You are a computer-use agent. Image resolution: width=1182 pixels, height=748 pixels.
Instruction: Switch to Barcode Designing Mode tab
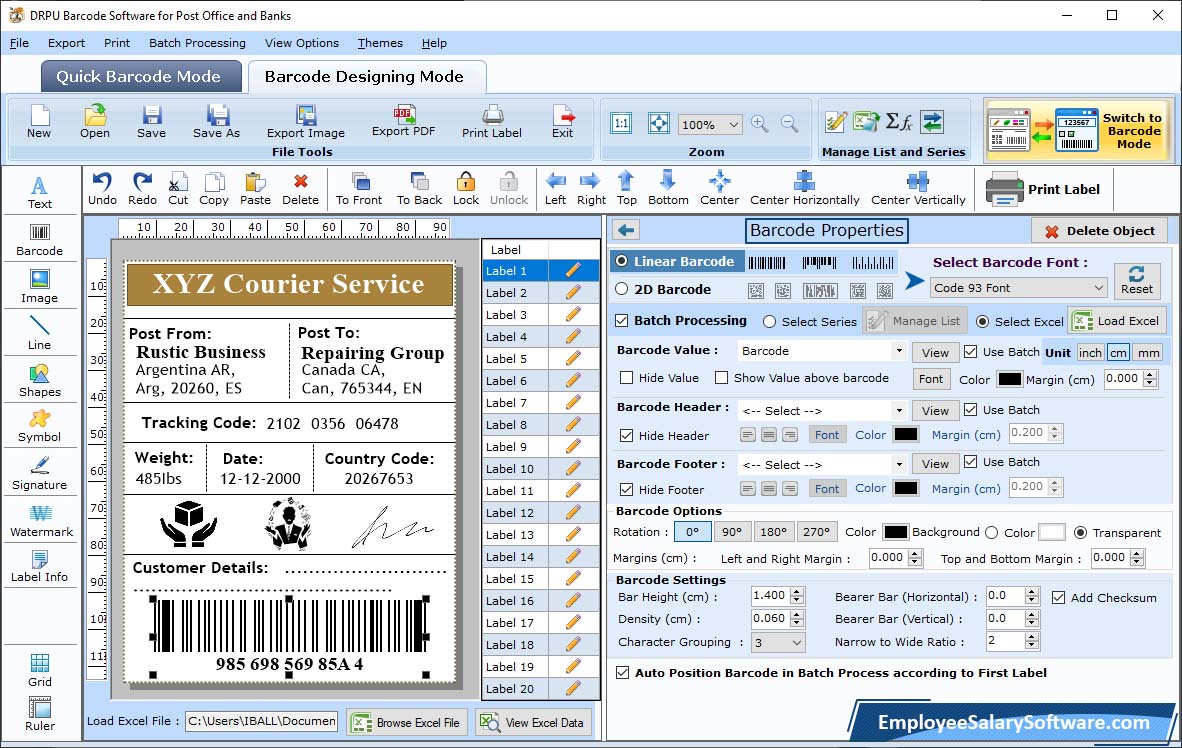point(365,76)
